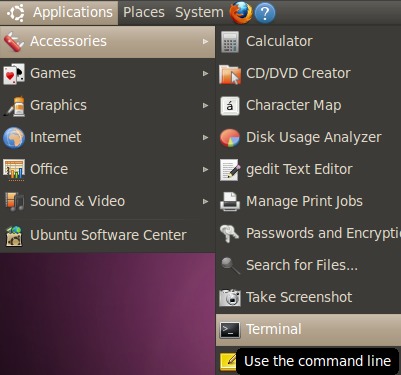The image size is (401, 375).
Task: Click the Terminal prompt icon
Action: (230, 330)
